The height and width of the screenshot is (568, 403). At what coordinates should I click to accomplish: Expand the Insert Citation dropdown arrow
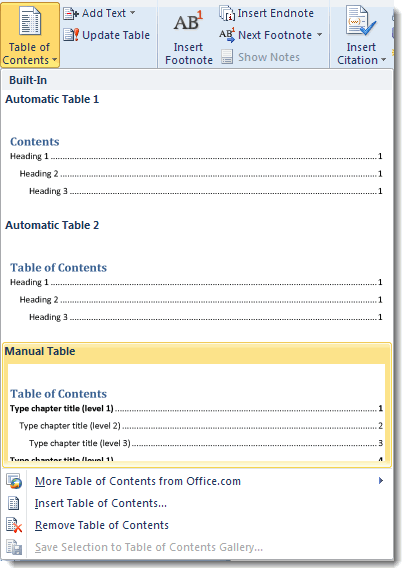pyautogui.click(x=383, y=60)
